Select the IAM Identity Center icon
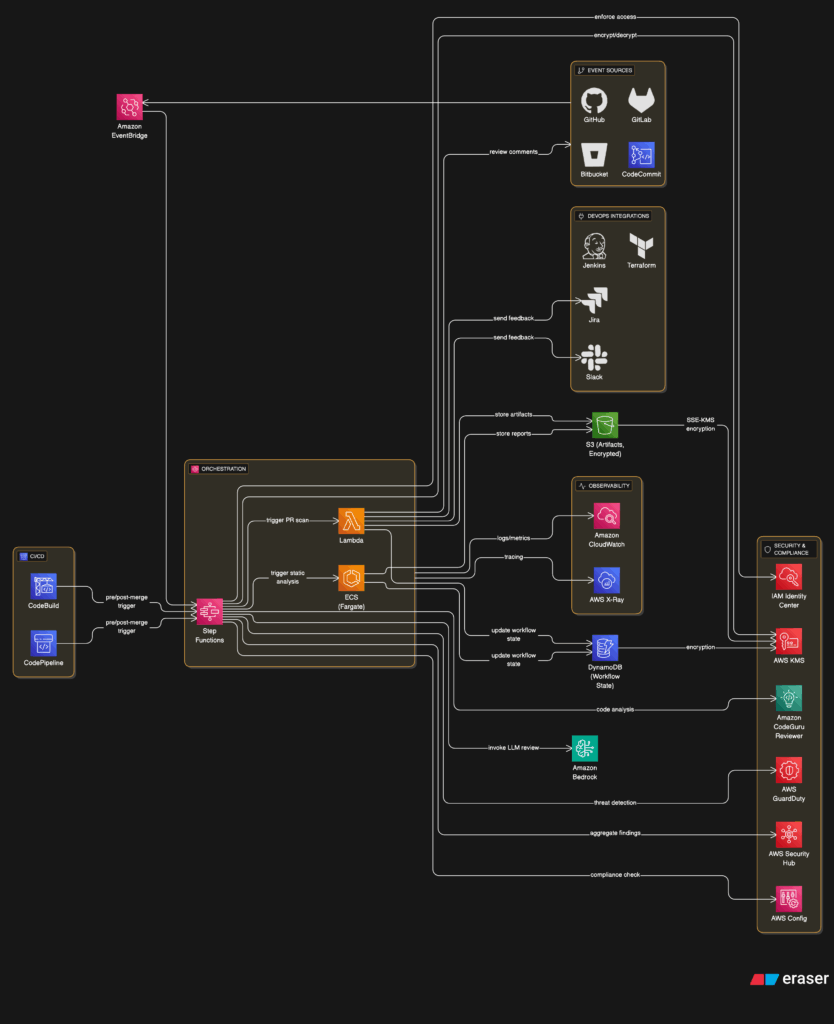834x1024 pixels. click(x=788, y=577)
